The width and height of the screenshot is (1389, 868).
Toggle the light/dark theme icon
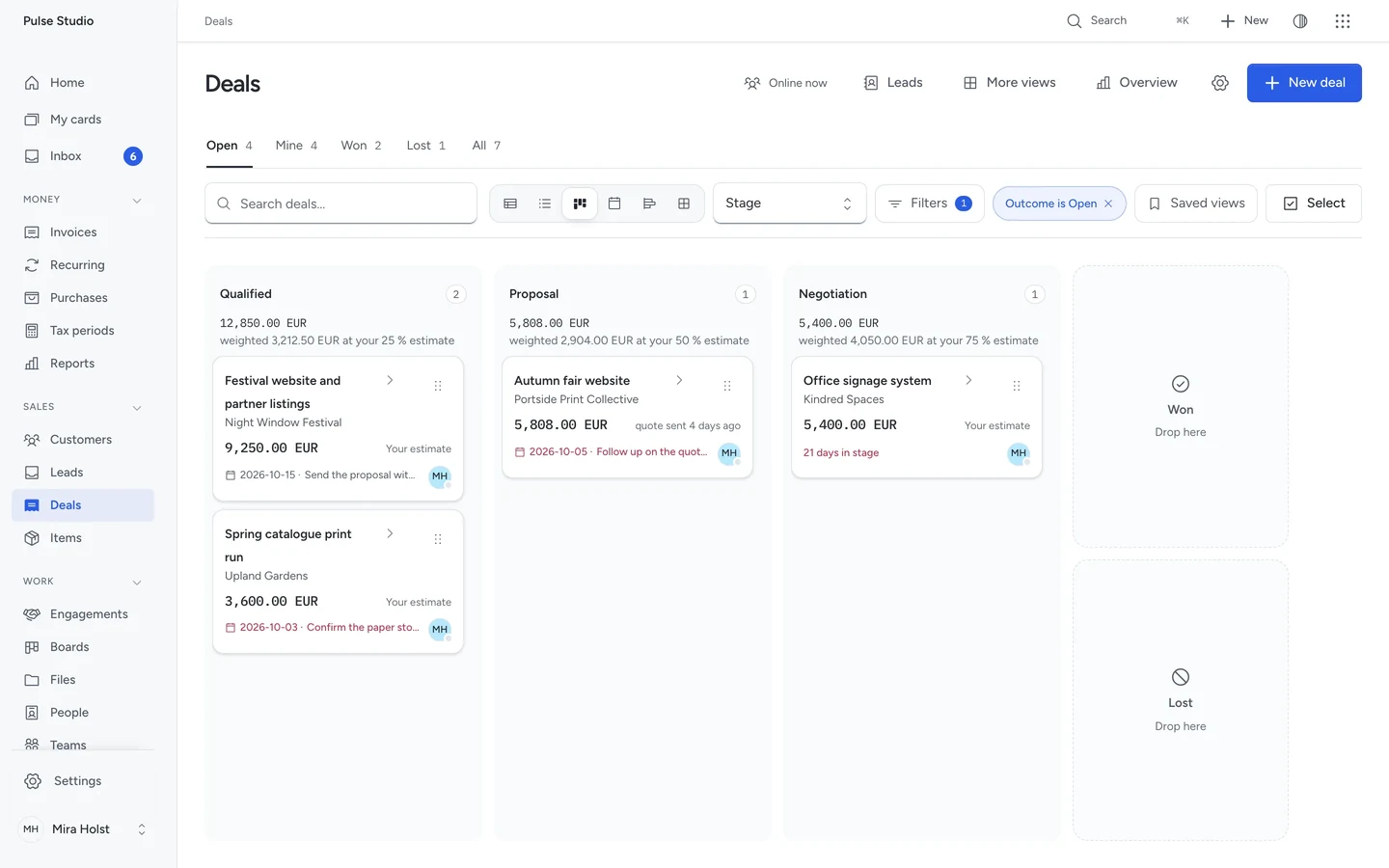pyautogui.click(x=1300, y=21)
